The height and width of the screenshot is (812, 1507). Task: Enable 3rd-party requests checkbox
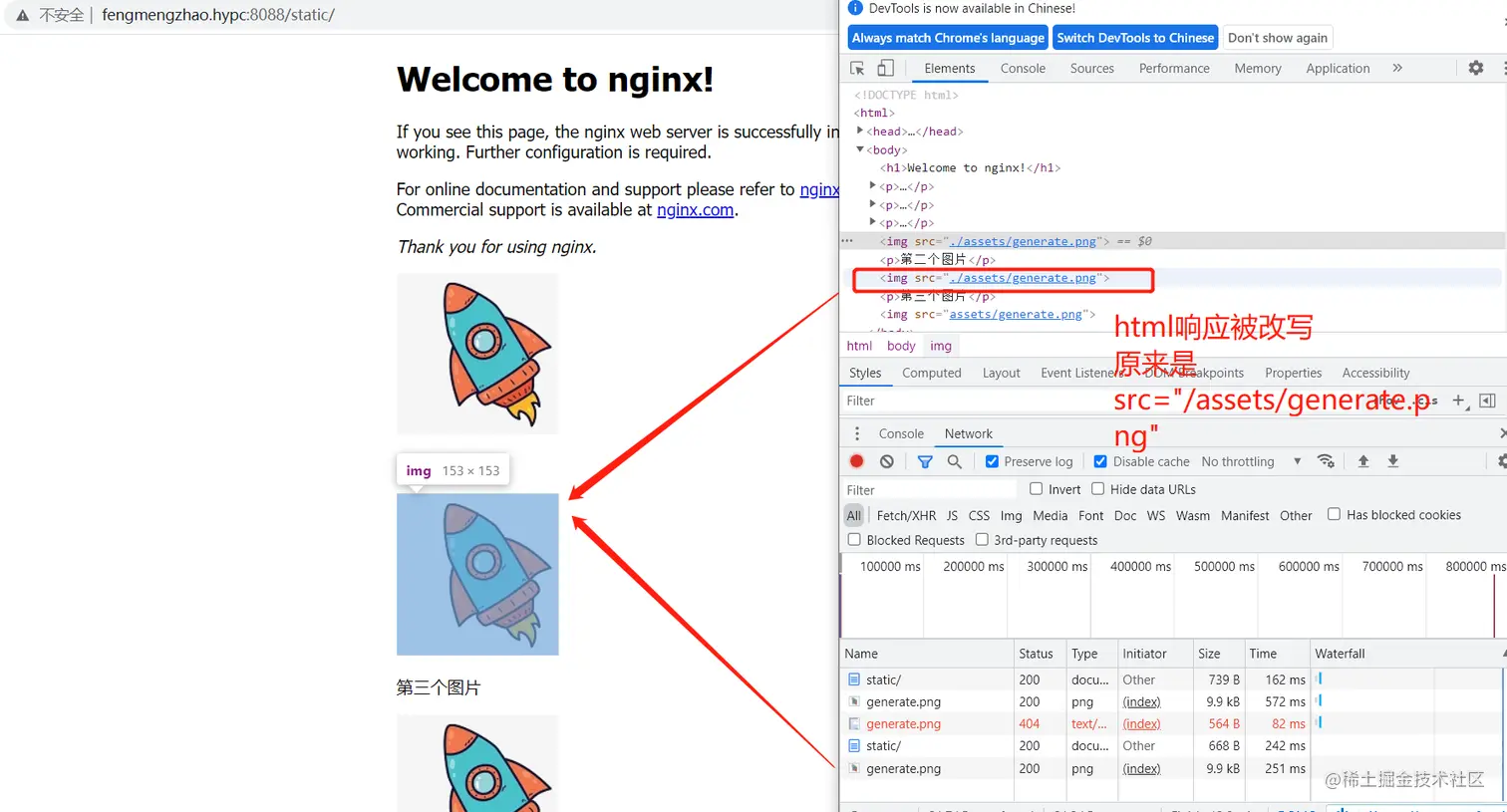tap(982, 539)
